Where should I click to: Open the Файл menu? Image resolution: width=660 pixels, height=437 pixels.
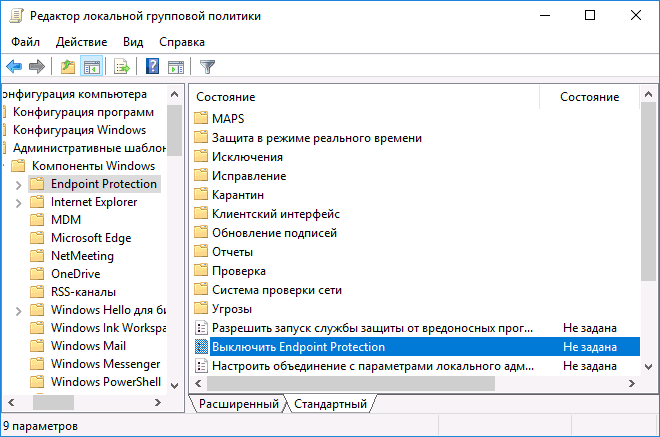pyautogui.click(x=25, y=42)
